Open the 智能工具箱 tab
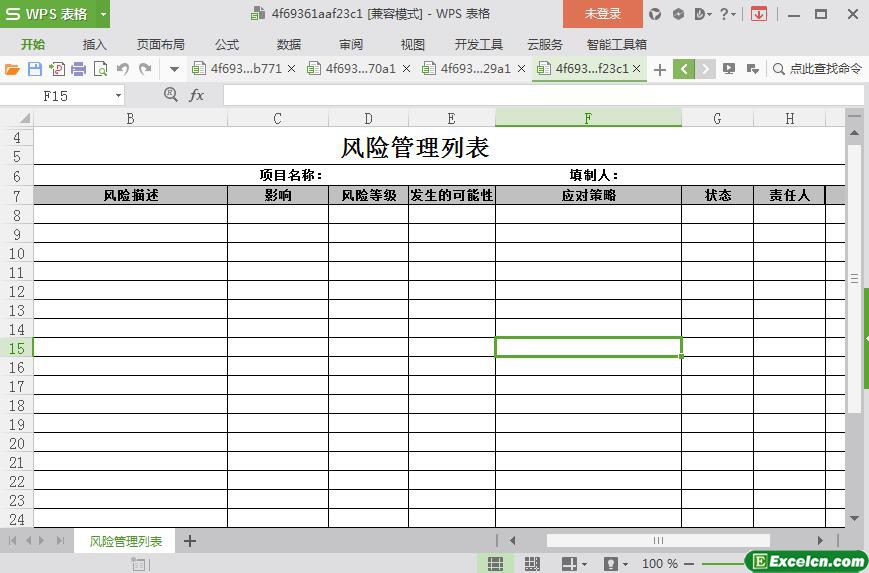The width and height of the screenshot is (869, 573). (x=617, y=44)
